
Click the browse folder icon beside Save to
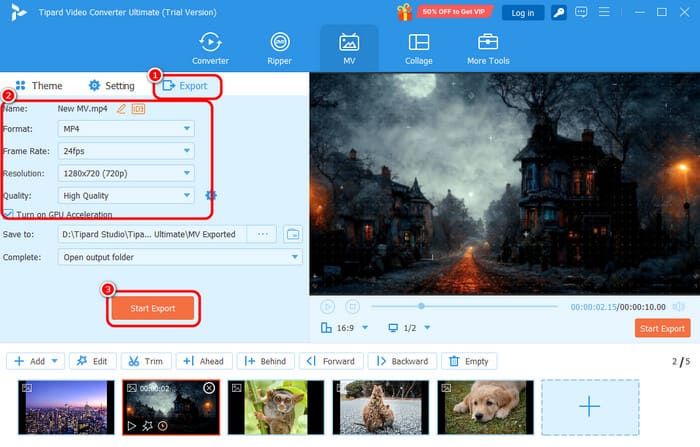pyautogui.click(x=293, y=234)
